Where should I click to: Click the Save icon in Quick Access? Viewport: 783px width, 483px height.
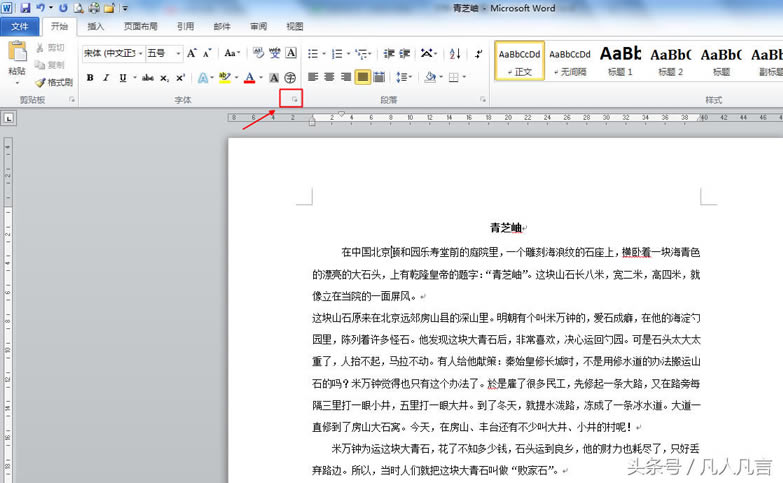(x=24, y=8)
